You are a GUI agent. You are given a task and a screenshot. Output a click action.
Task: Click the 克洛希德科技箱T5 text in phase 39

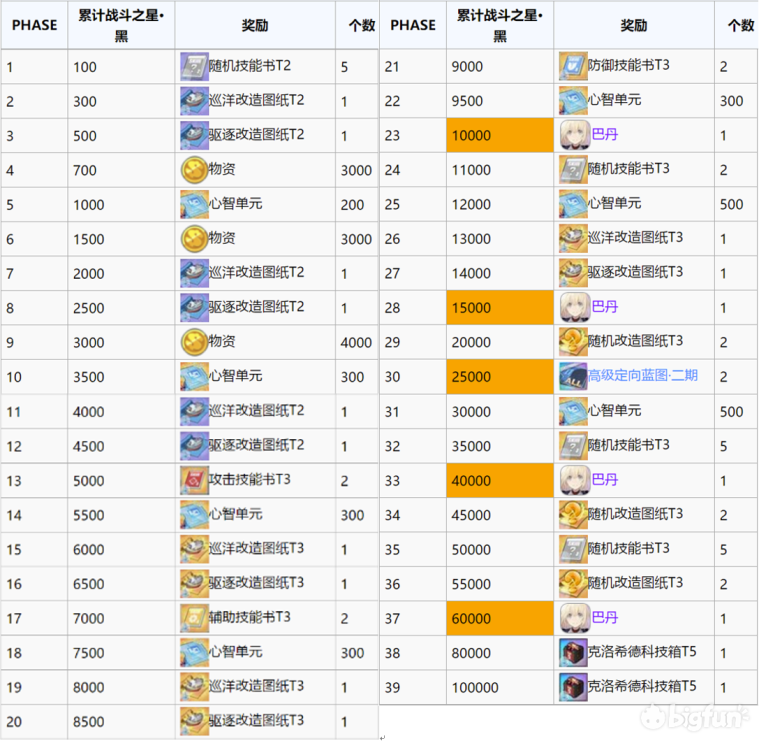pyautogui.click(x=642, y=686)
